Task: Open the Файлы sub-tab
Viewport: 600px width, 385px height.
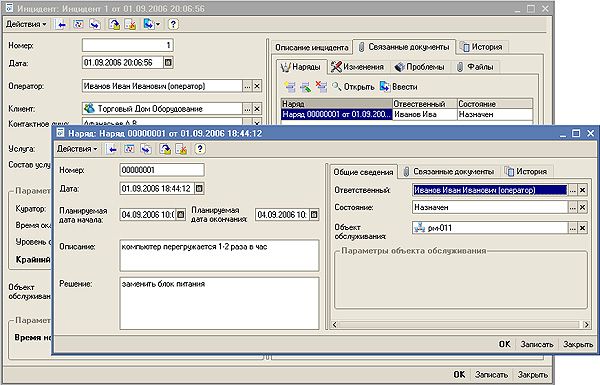Action: point(475,67)
